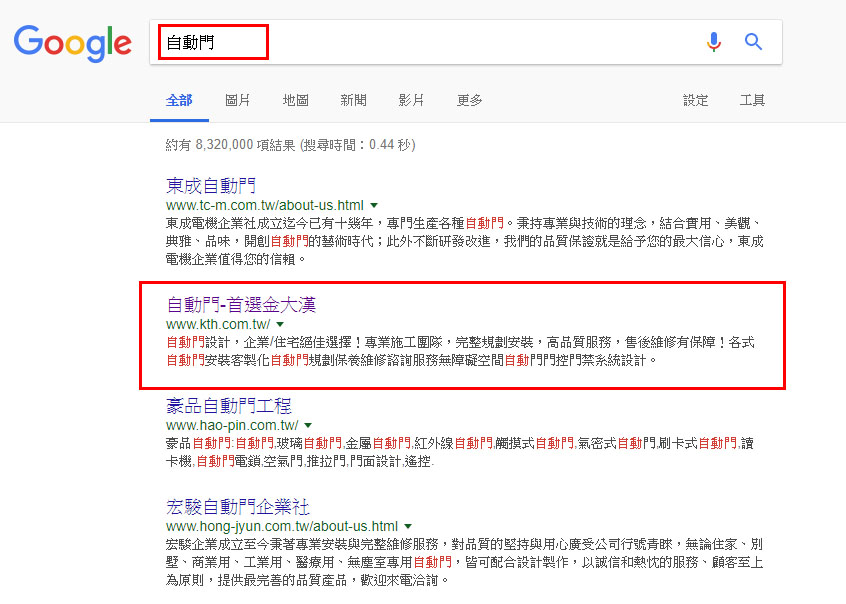This screenshot has height=604, width=846.
Task: Click the Google logo
Action: coord(73,43)
